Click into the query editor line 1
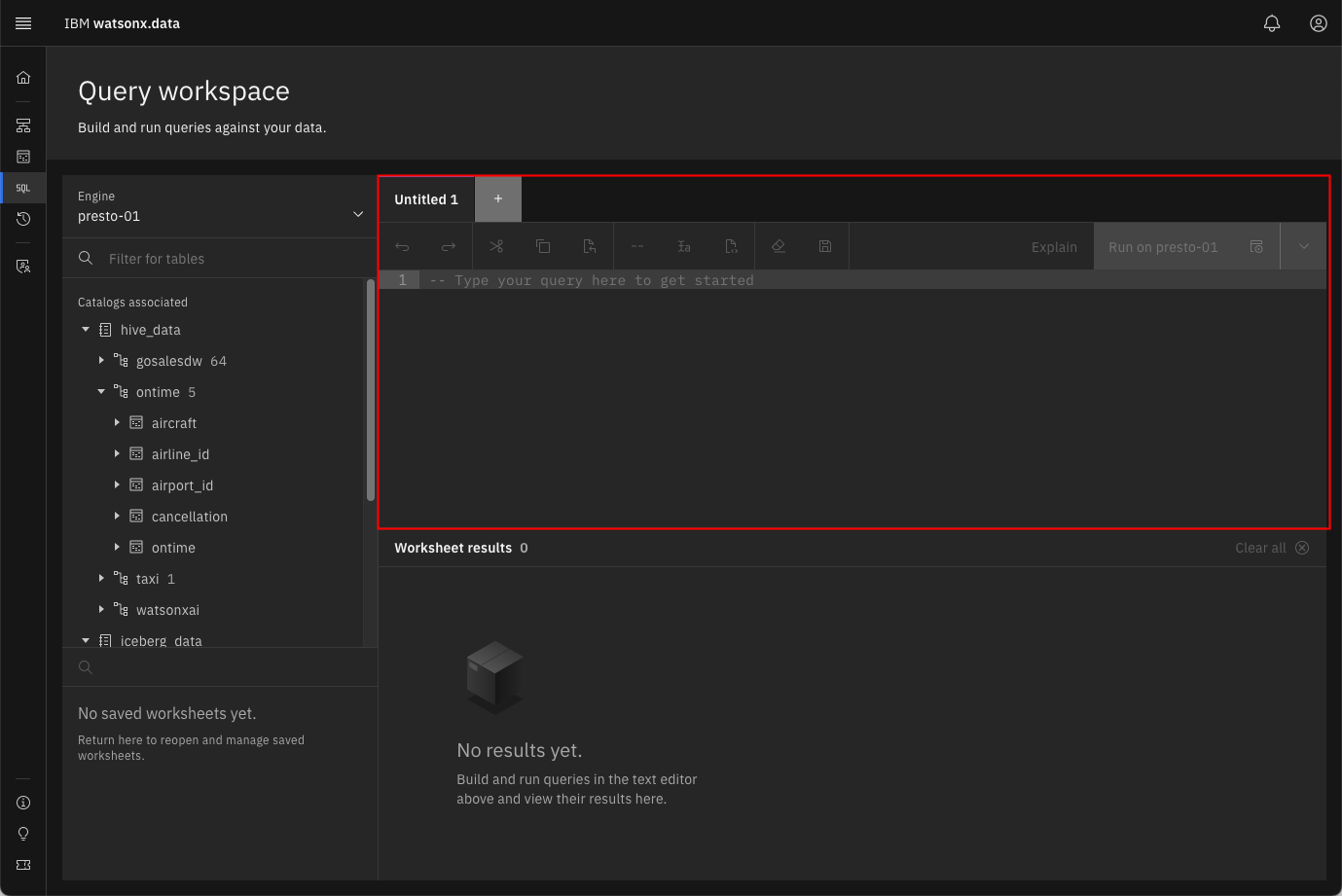 872,280
